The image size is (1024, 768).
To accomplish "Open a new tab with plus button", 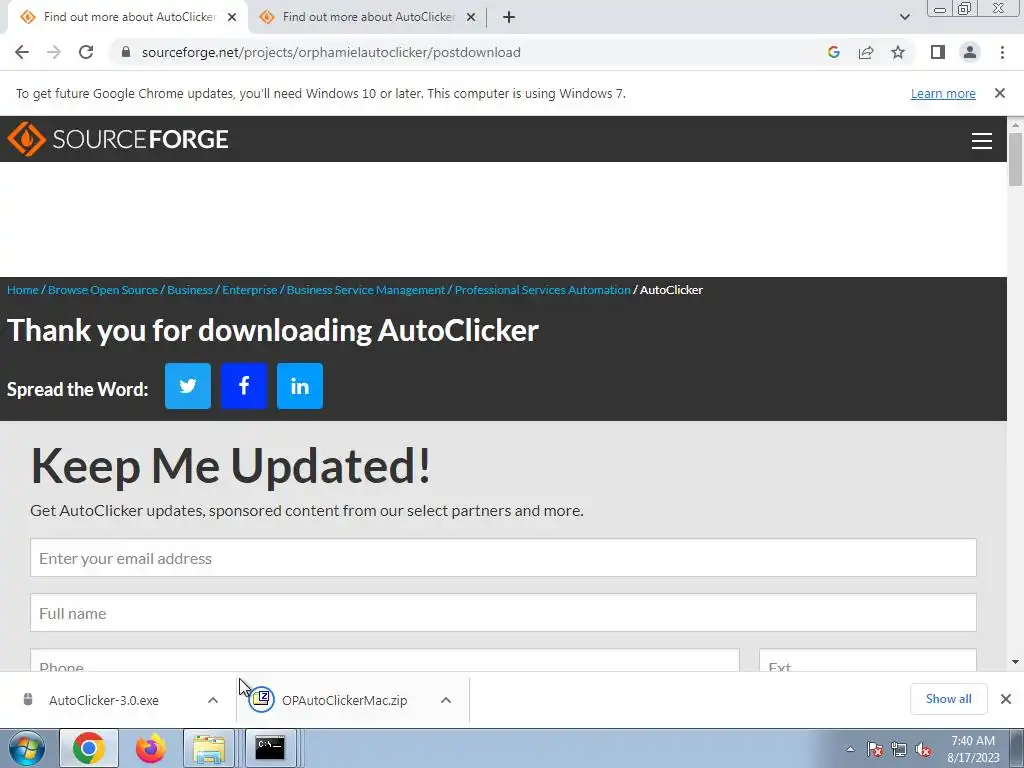I will tap(509, 17).
